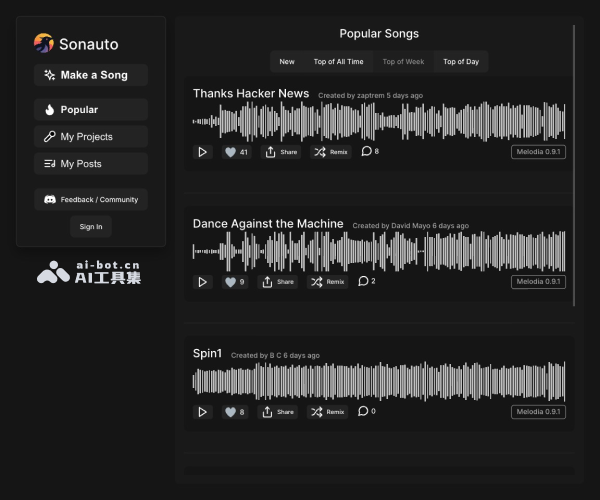Open comments on Thanks Hacker News

tap(369, 152)
